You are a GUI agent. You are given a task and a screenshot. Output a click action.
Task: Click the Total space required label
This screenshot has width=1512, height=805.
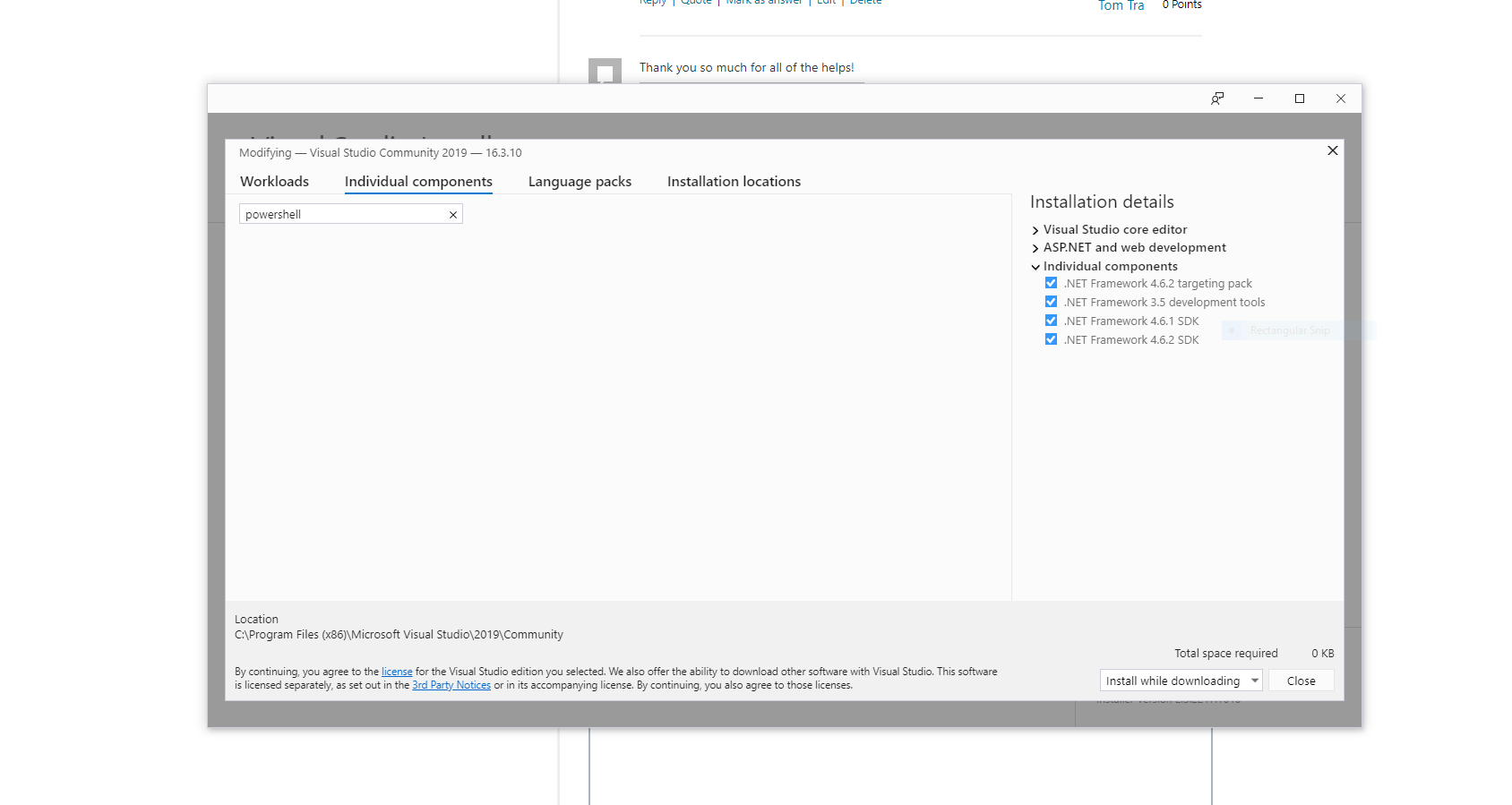1226,654
